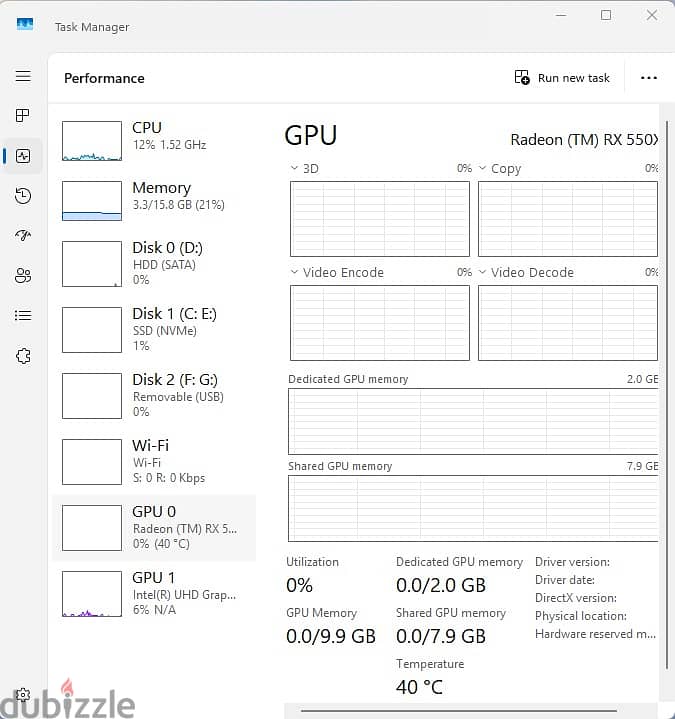Open the hamburger navigation menu
The width and height of the screenshot is (675, 719).
click(x=23, y=76)
